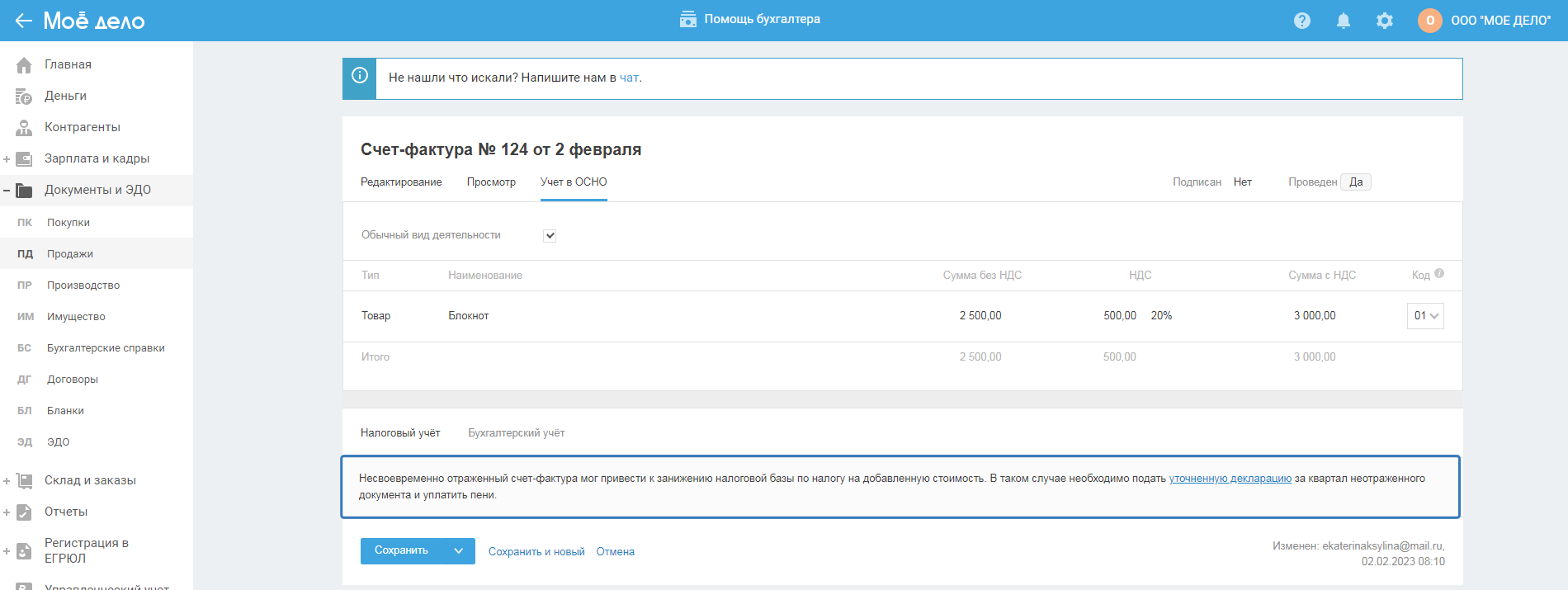Viewport: 1568px width, 590px height.
Task: Switch to the Просмотр tab
Action: pos(491,182)
